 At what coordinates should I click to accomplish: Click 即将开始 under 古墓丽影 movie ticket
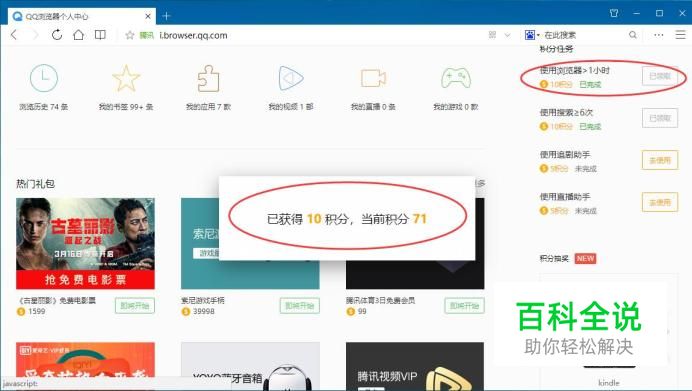[135, 305]
